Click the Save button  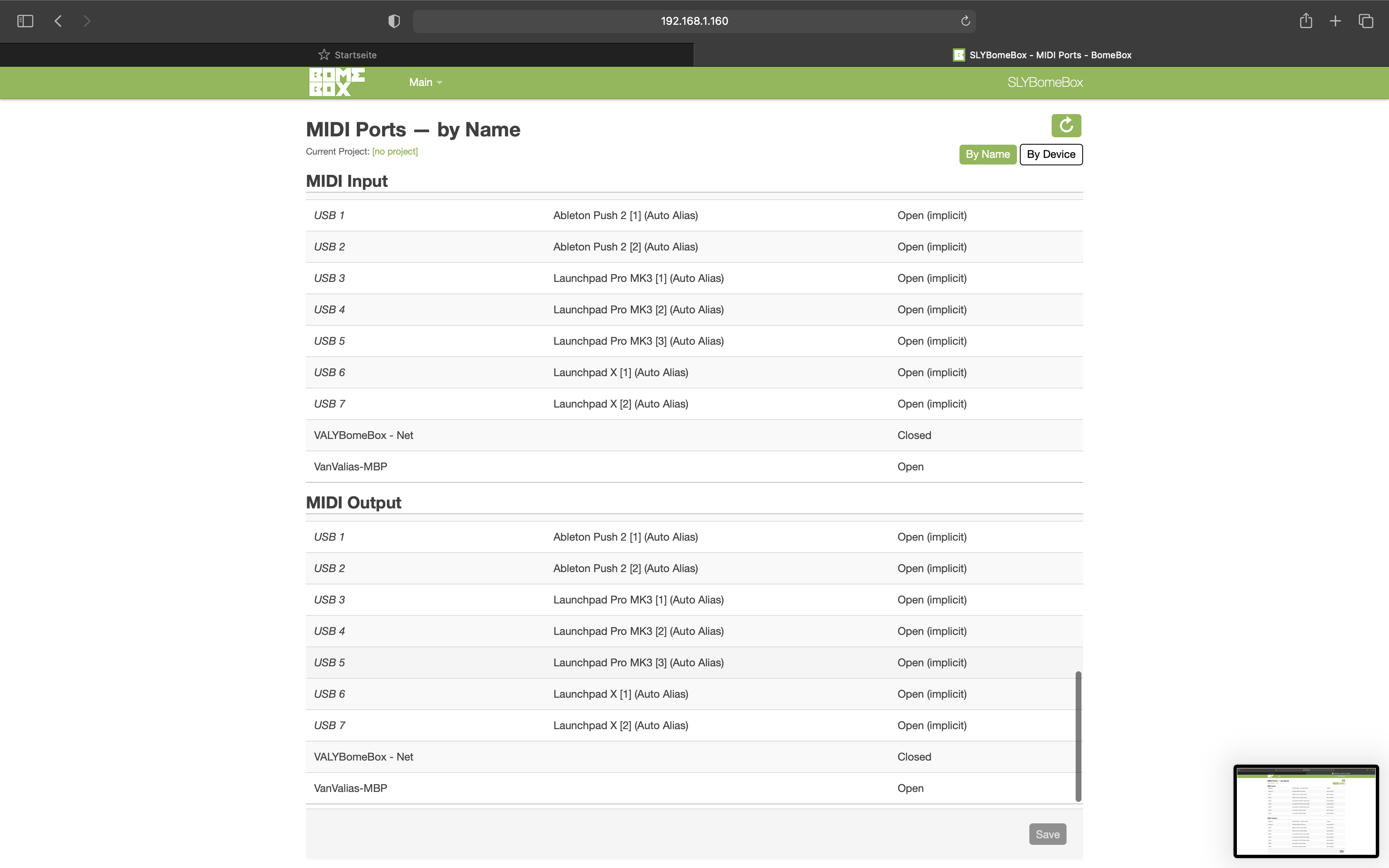click(1048, 834)
